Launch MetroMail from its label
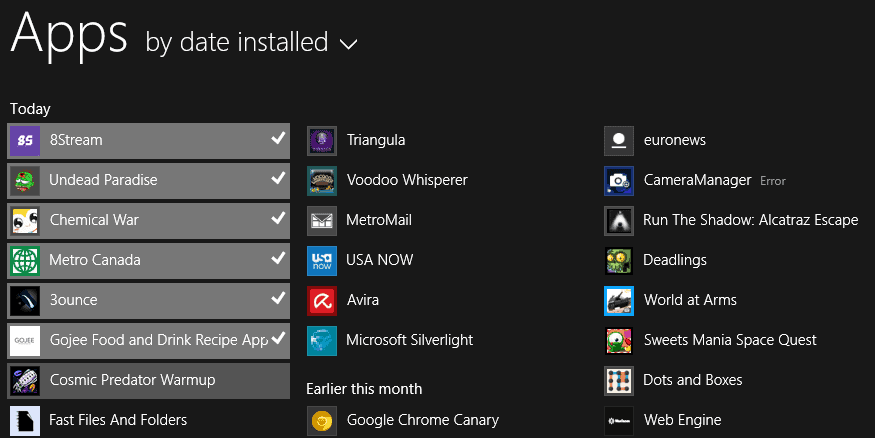Image resolution: width=875 pixels, height=438 pixels. (x=379, y=220)
